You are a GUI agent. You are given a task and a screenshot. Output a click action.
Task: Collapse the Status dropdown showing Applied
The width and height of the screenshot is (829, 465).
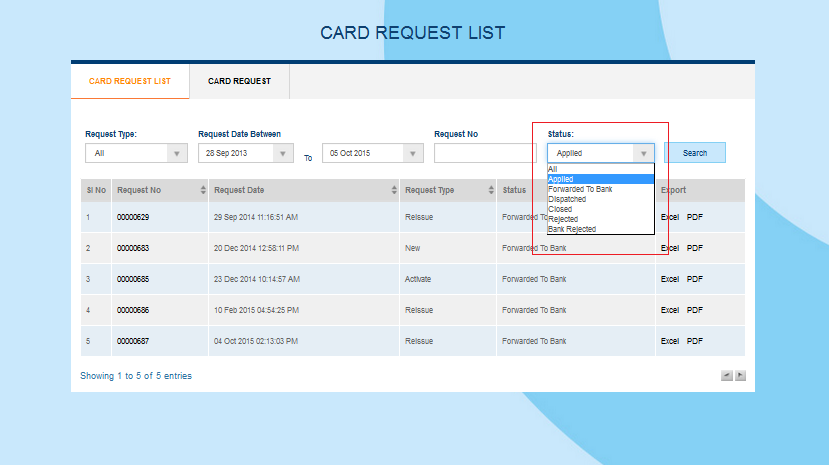[x=643, y=154]
